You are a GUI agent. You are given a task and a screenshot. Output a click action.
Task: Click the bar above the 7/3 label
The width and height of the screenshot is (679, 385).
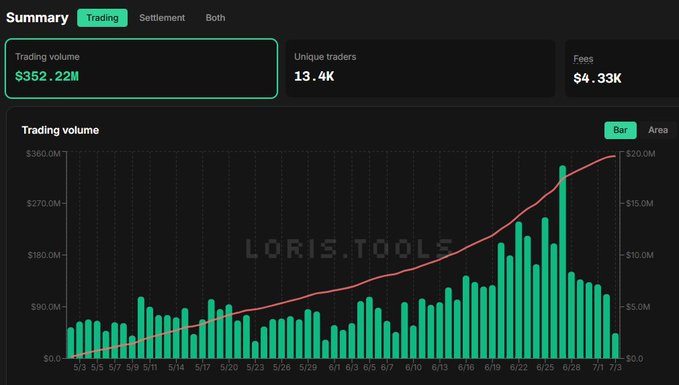(615, 346)
